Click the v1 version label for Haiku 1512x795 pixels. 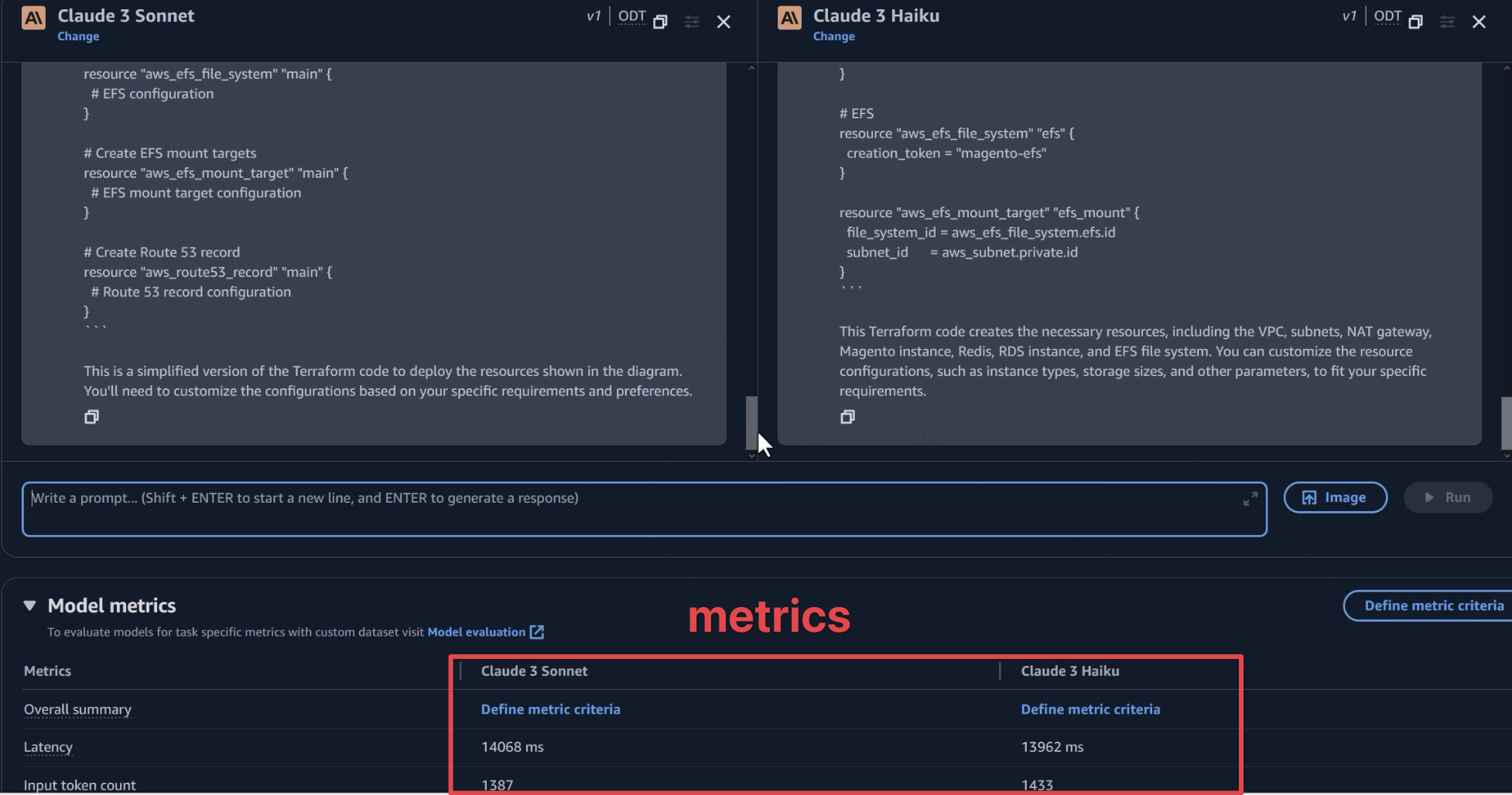pos(1350,16)
